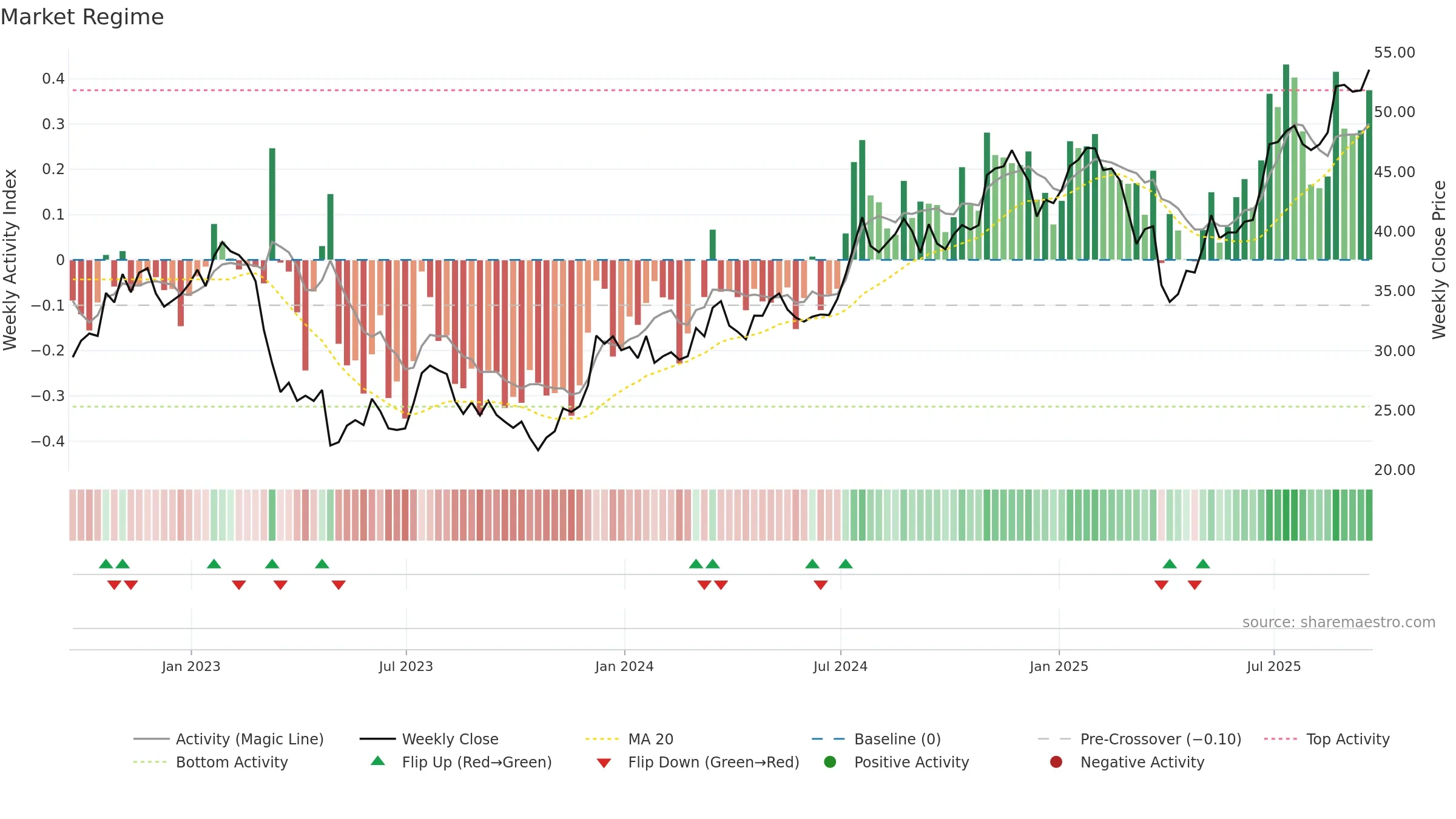The width and height of the screenshot is (1456, 819).
Task: Click the Market Regime chart title
Action: 82,17
